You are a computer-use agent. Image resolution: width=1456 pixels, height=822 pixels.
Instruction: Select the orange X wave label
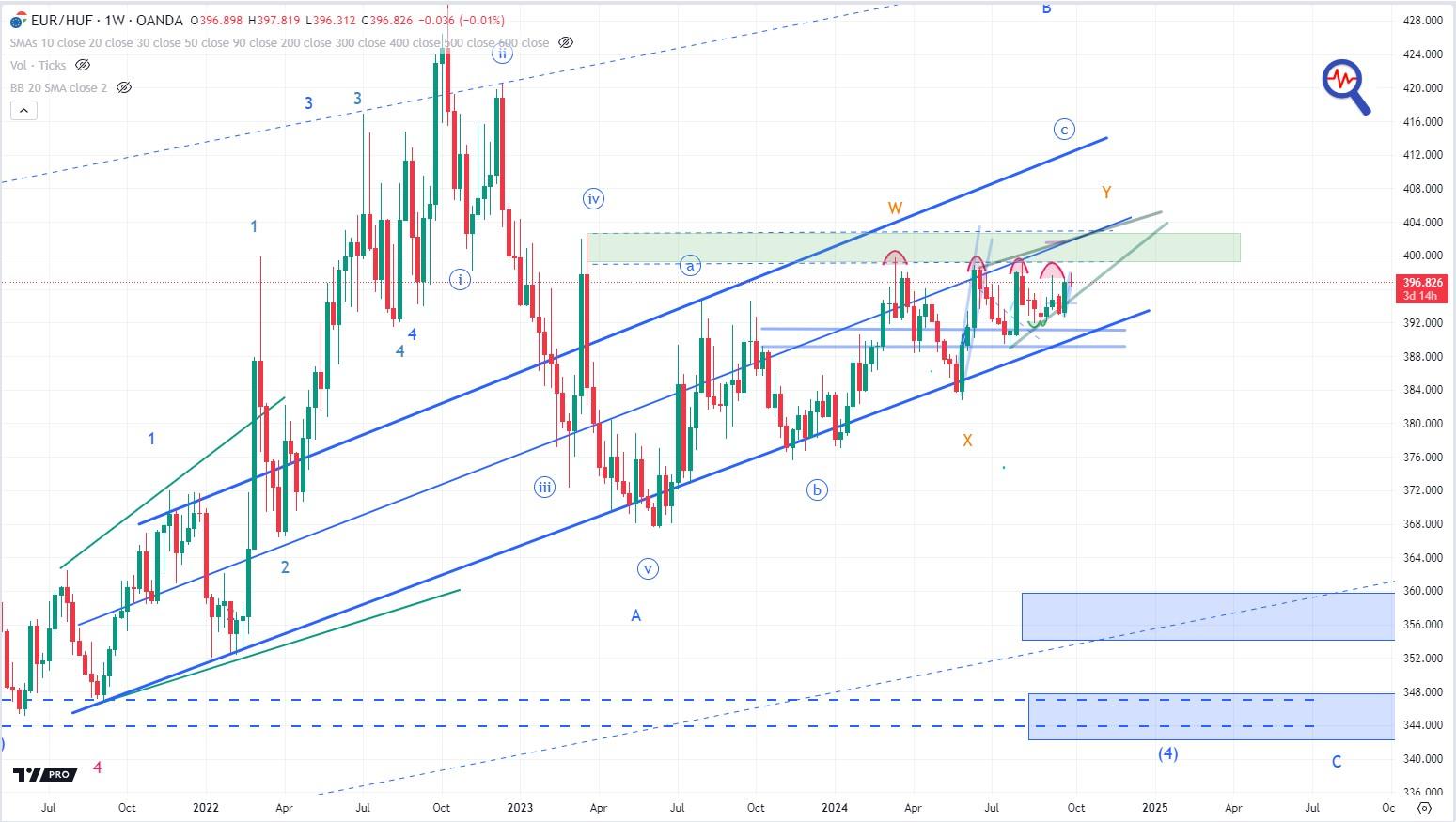(x=967, y=440)
